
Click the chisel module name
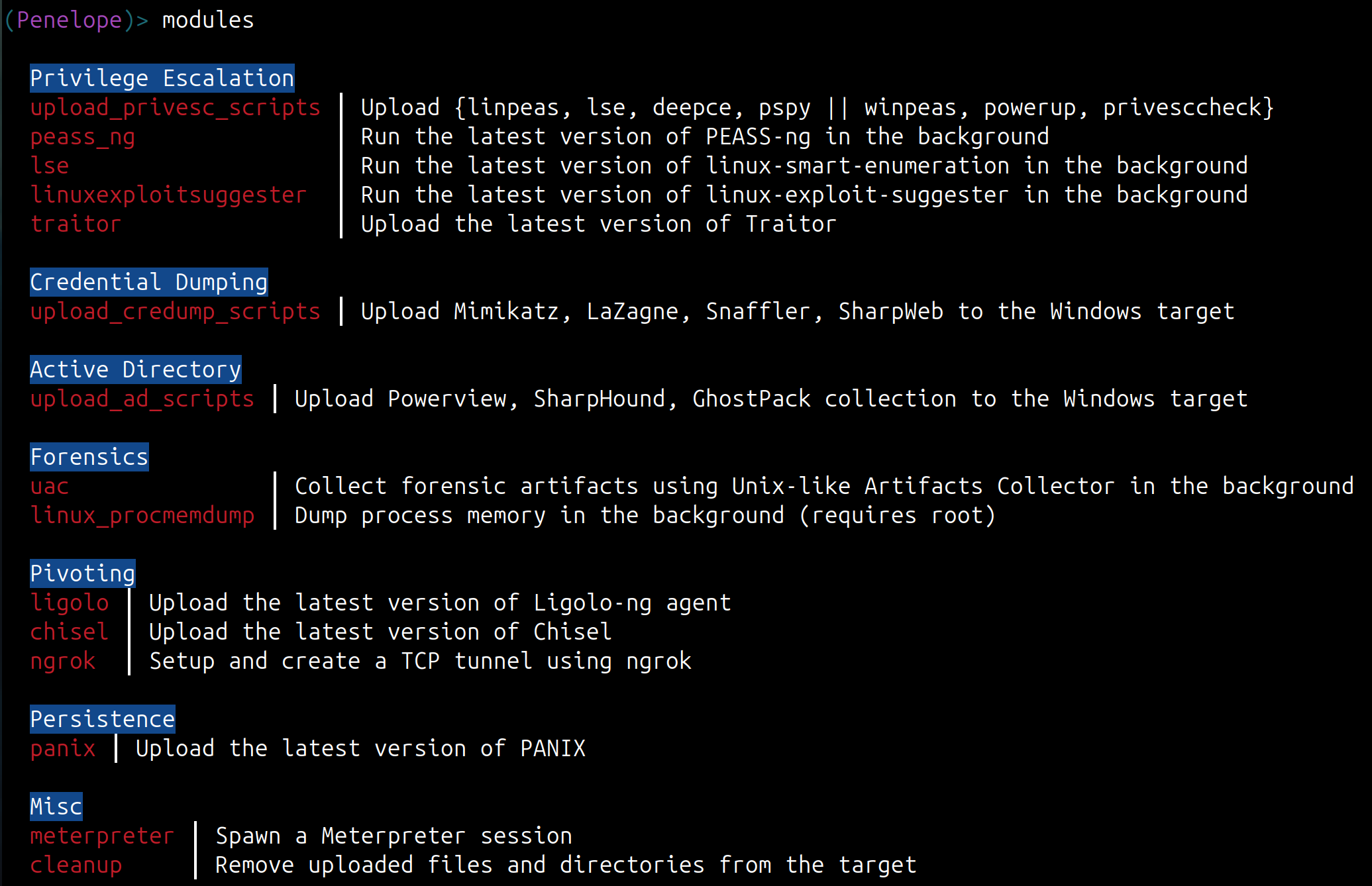coord(70,632)
